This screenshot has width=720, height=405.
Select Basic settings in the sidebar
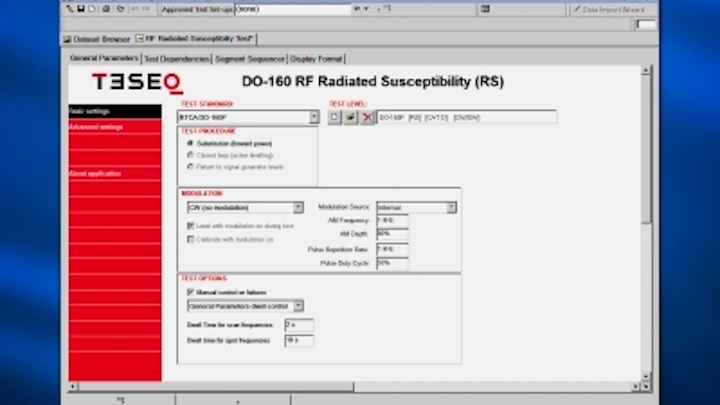click(x=115, y=111)
